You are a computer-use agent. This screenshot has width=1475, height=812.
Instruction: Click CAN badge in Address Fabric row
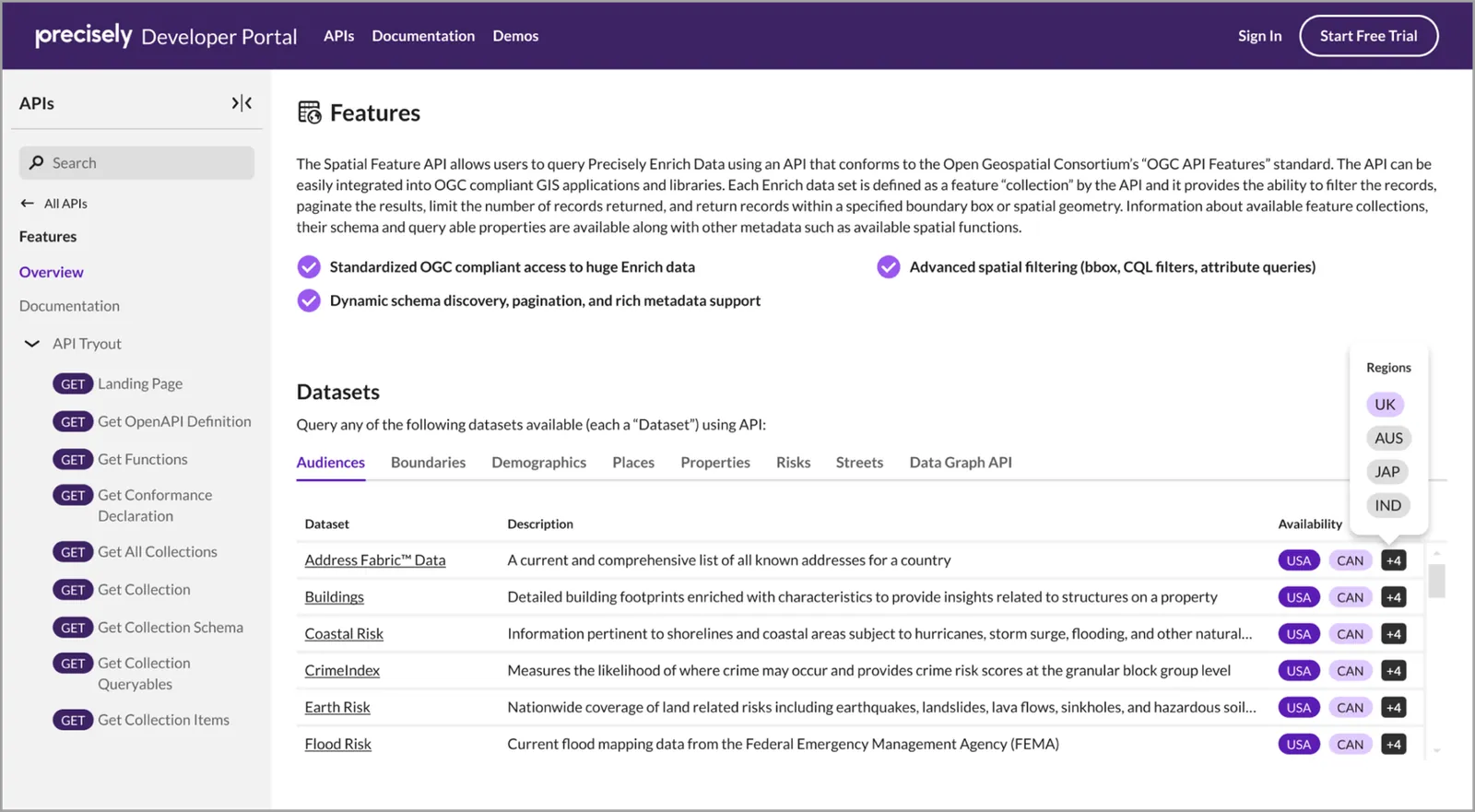[x=1351, y=560]
